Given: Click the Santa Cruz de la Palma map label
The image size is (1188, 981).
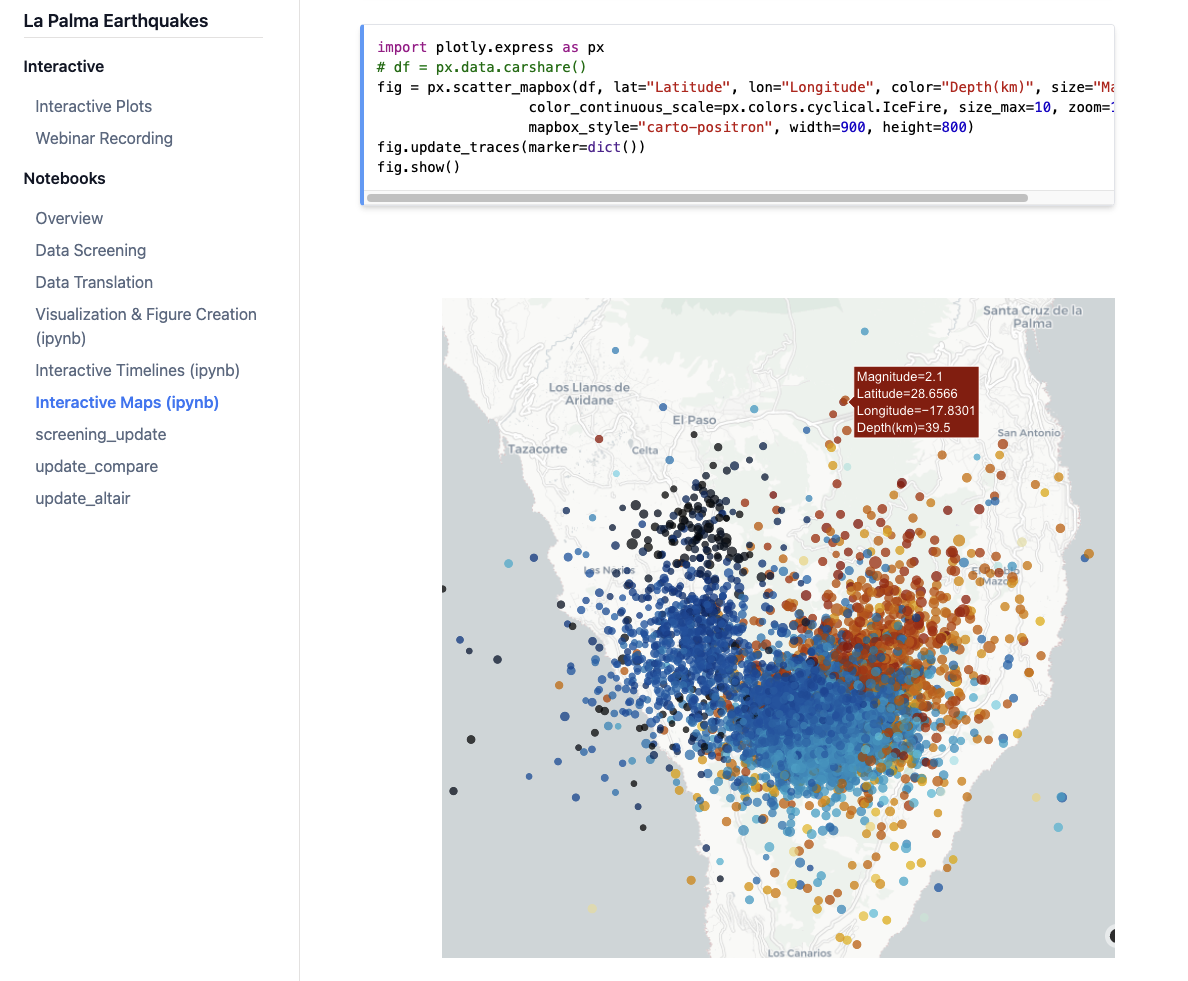Looking at the screenshot, I should [x=1032, y=316].
